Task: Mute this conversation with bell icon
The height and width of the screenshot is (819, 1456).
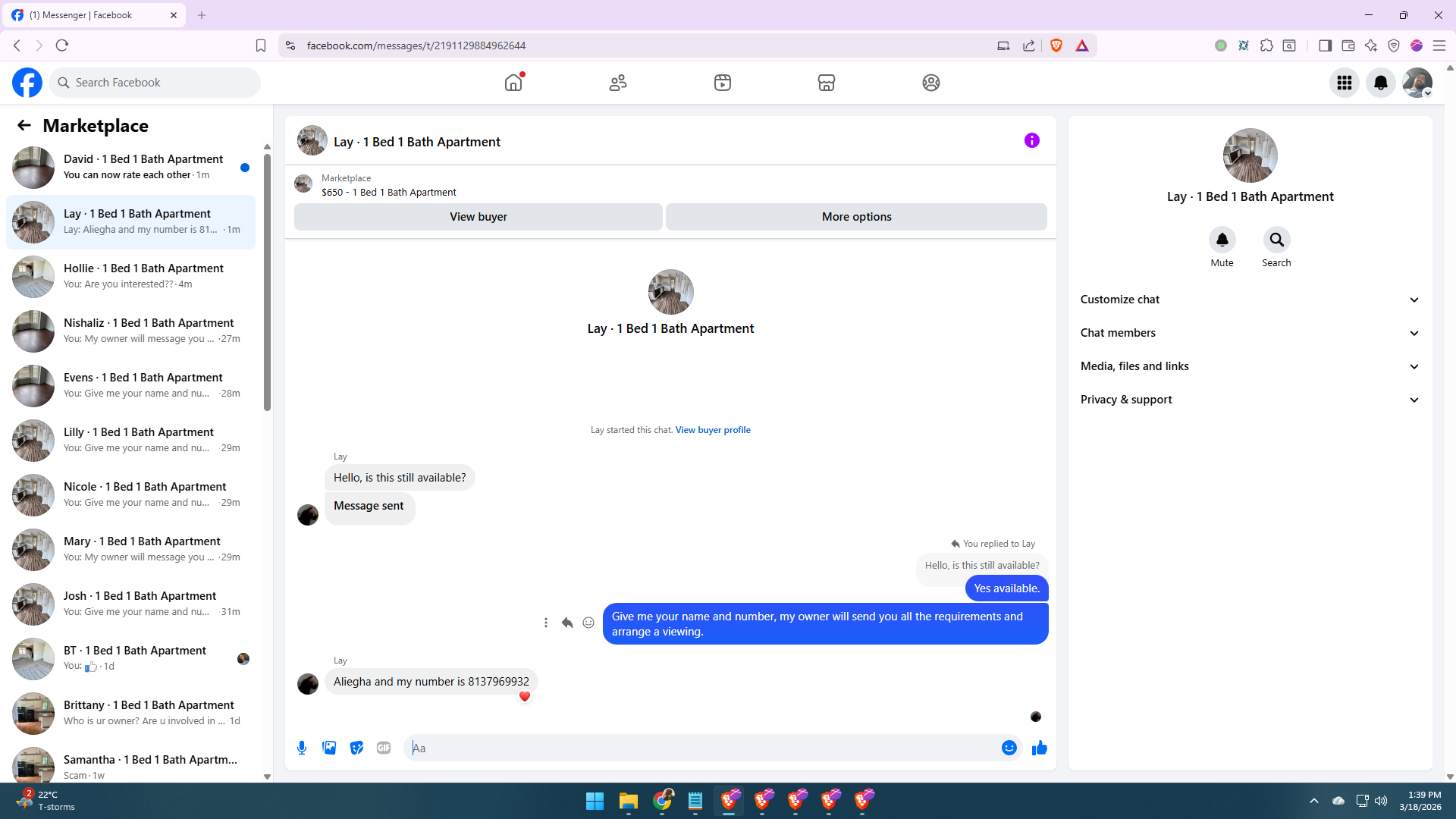Action: tap(1222, 240)
